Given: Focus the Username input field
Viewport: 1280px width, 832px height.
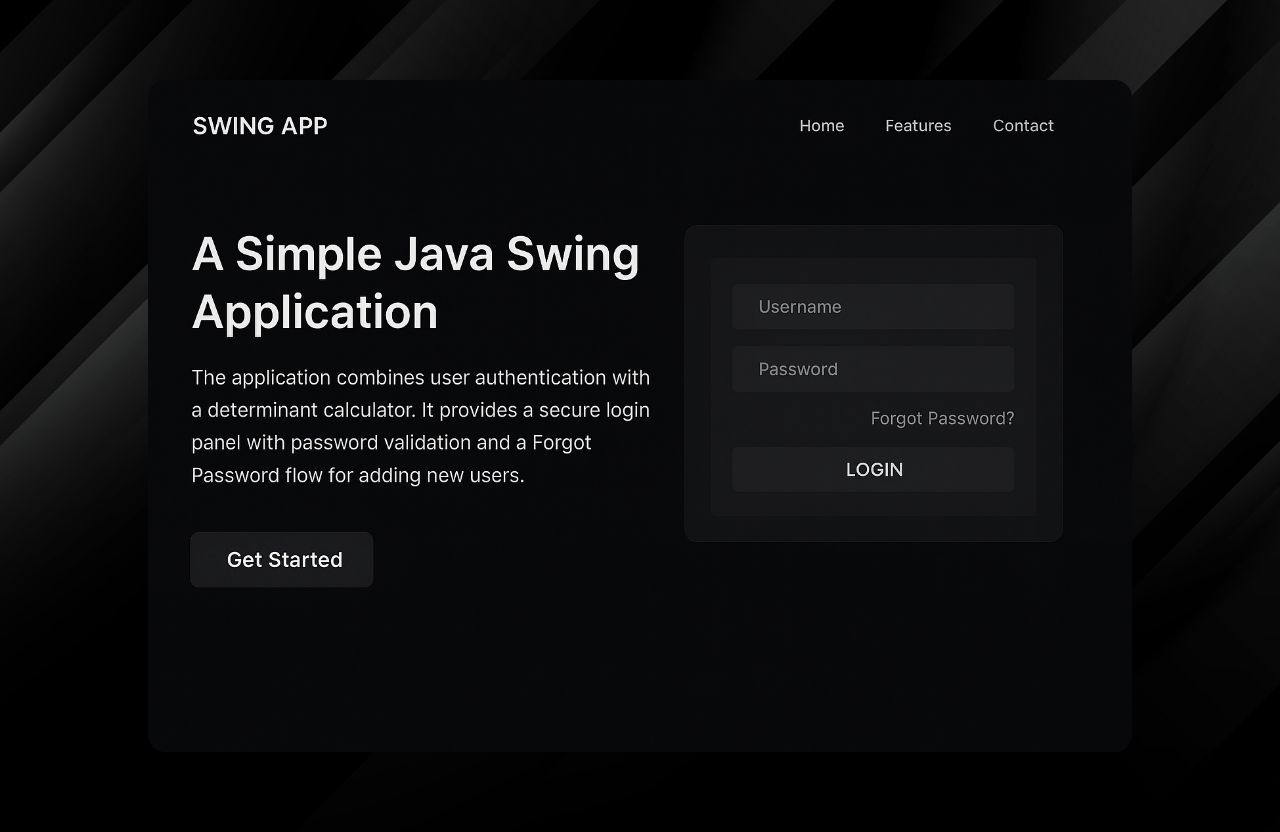Looking at the screenshot, I should pyautogui.click(x=873, y=307).
